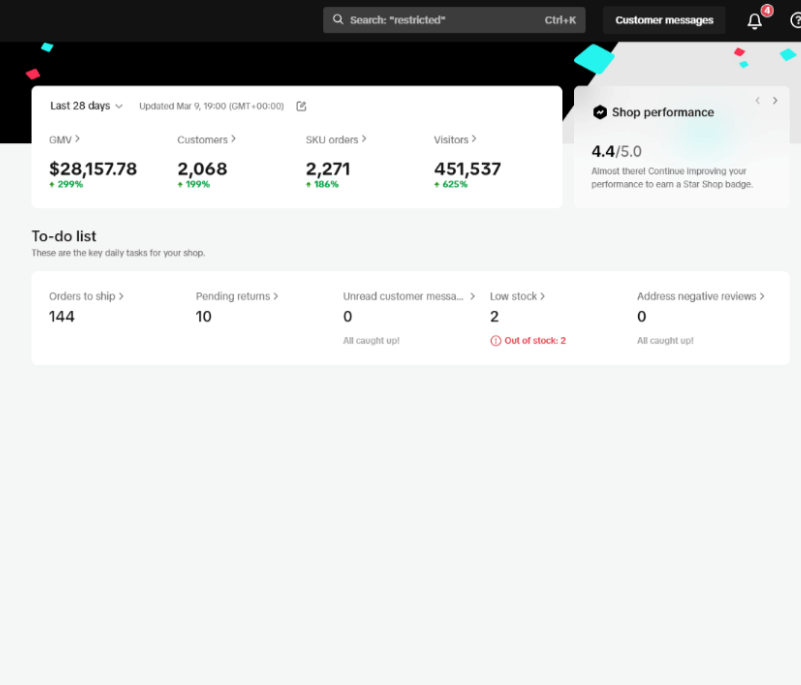Click the help question mark icon
This screenshot has height=685, width=801.
(x=795, y=21)
